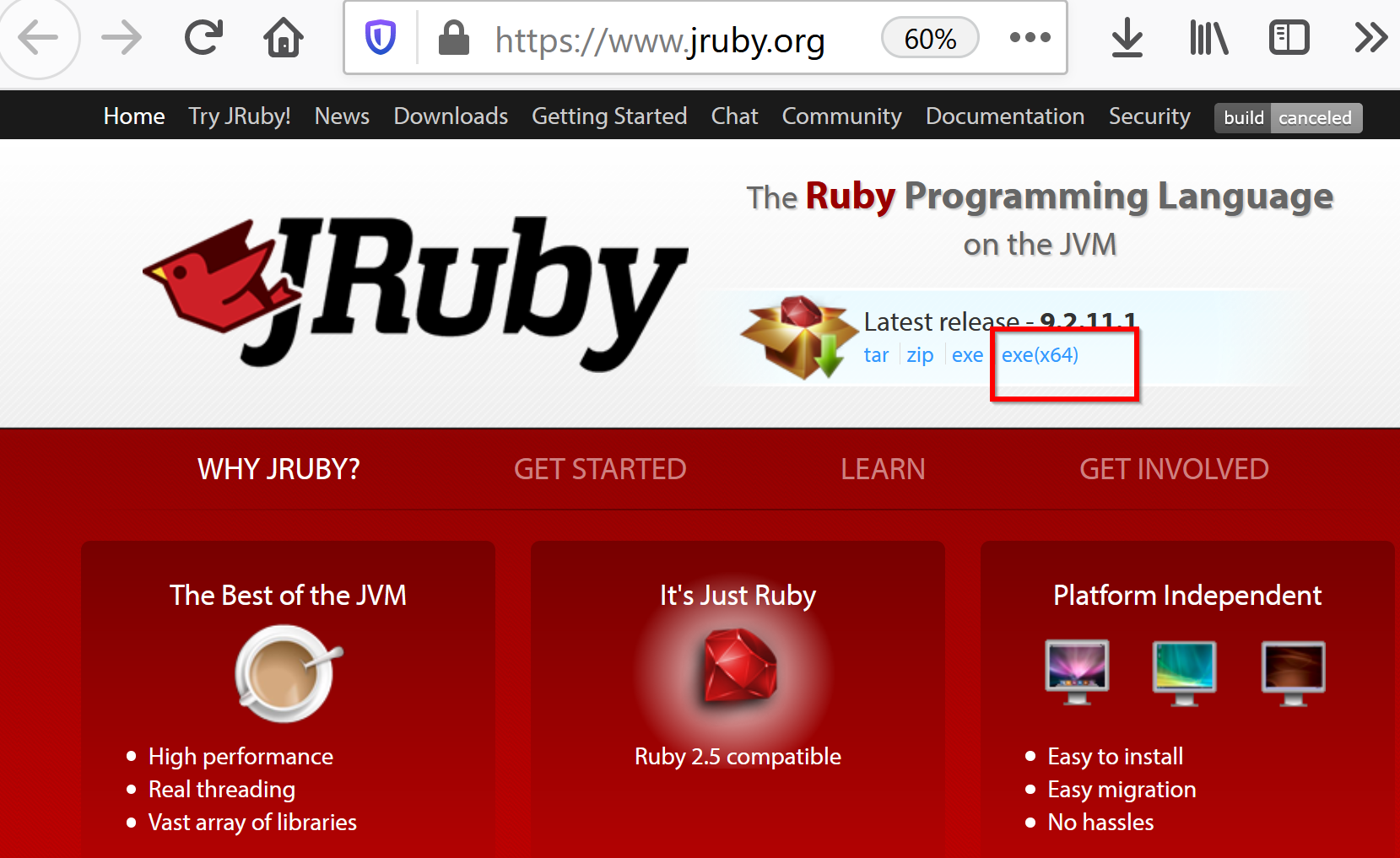Viewport: 1400px width, 858px height.
Task: Click the browser back arrow button
Action: click(x=38, y=38)
